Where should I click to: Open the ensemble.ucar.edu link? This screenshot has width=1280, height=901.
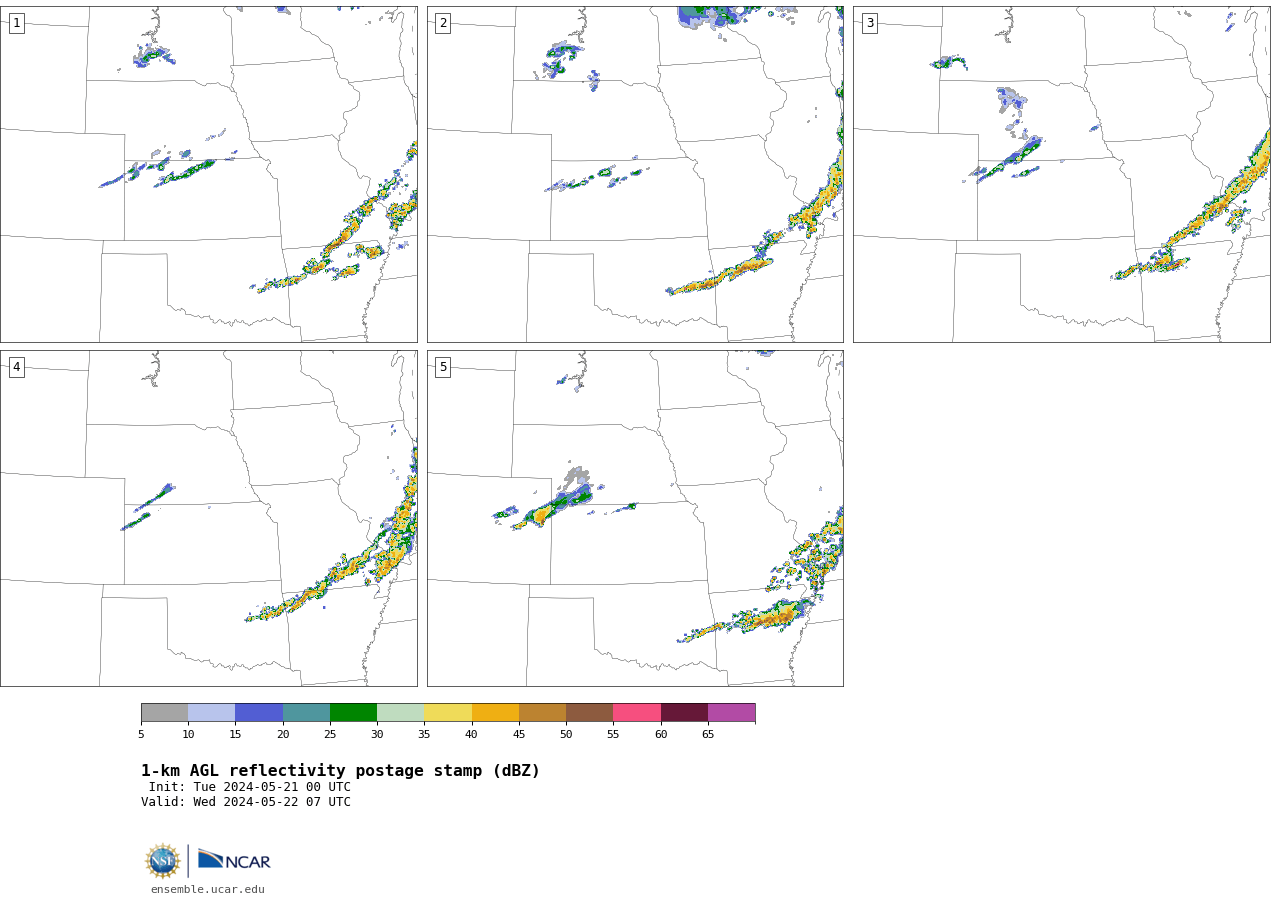click(208, 890)
